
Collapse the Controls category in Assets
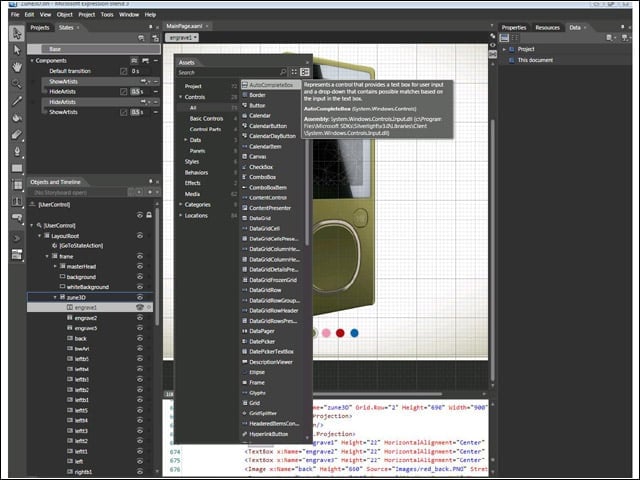point(180,97)
